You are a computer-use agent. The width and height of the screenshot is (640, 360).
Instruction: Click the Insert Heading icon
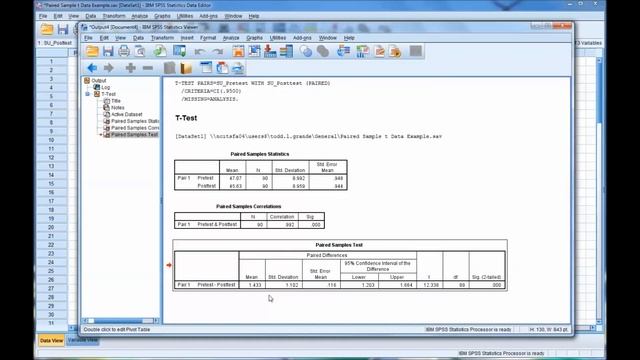pos(206,68)
